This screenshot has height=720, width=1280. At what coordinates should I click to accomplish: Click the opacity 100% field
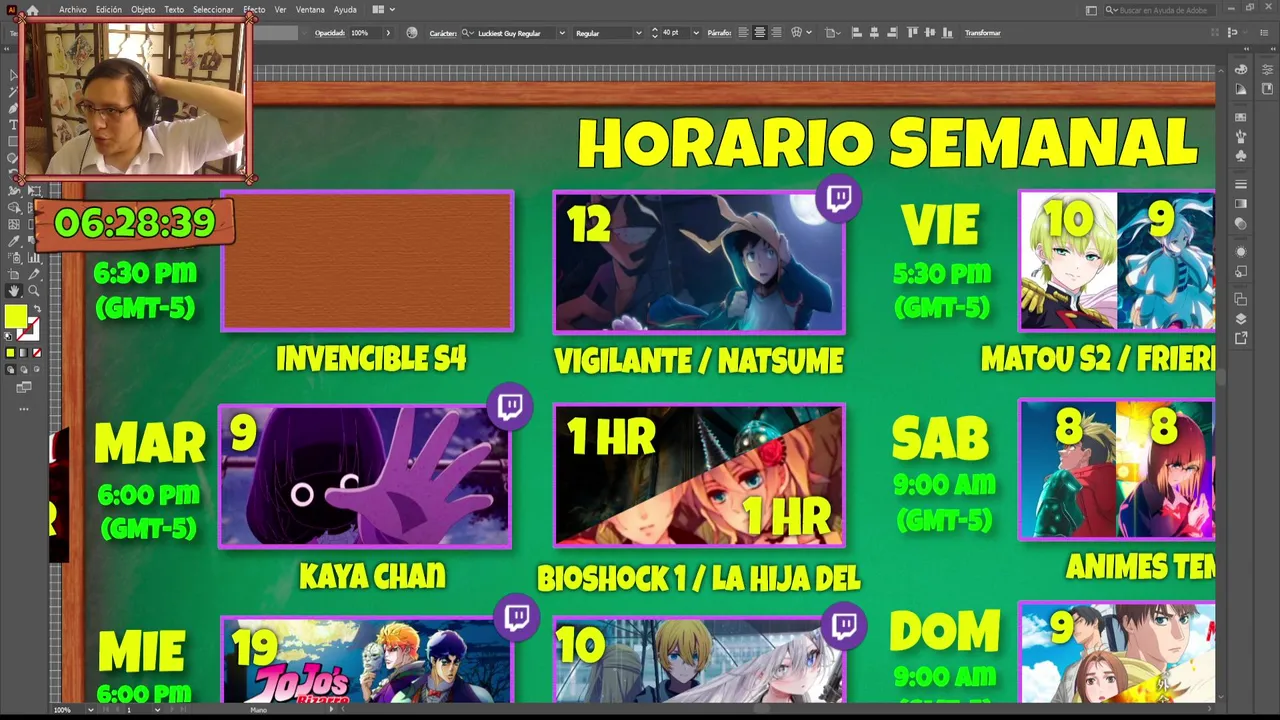(x=364, y=33)
